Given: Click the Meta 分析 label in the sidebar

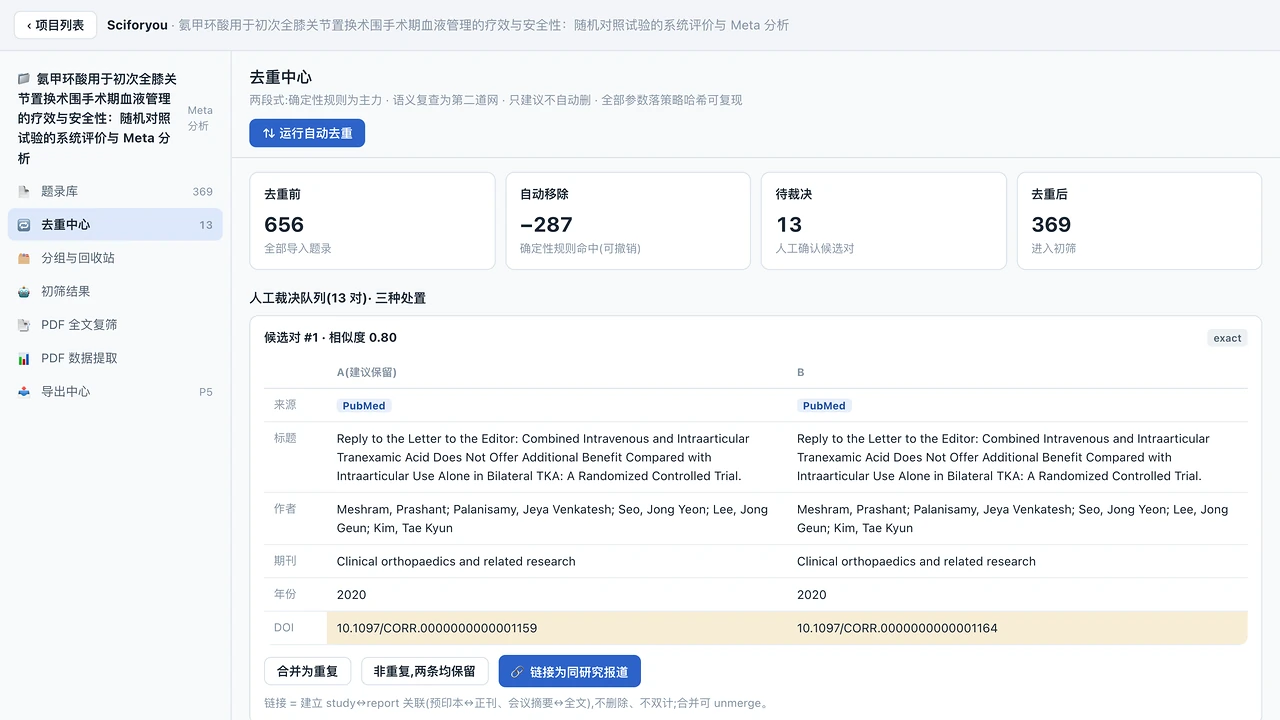Looking at the screenshot, I should pos(200,118).
